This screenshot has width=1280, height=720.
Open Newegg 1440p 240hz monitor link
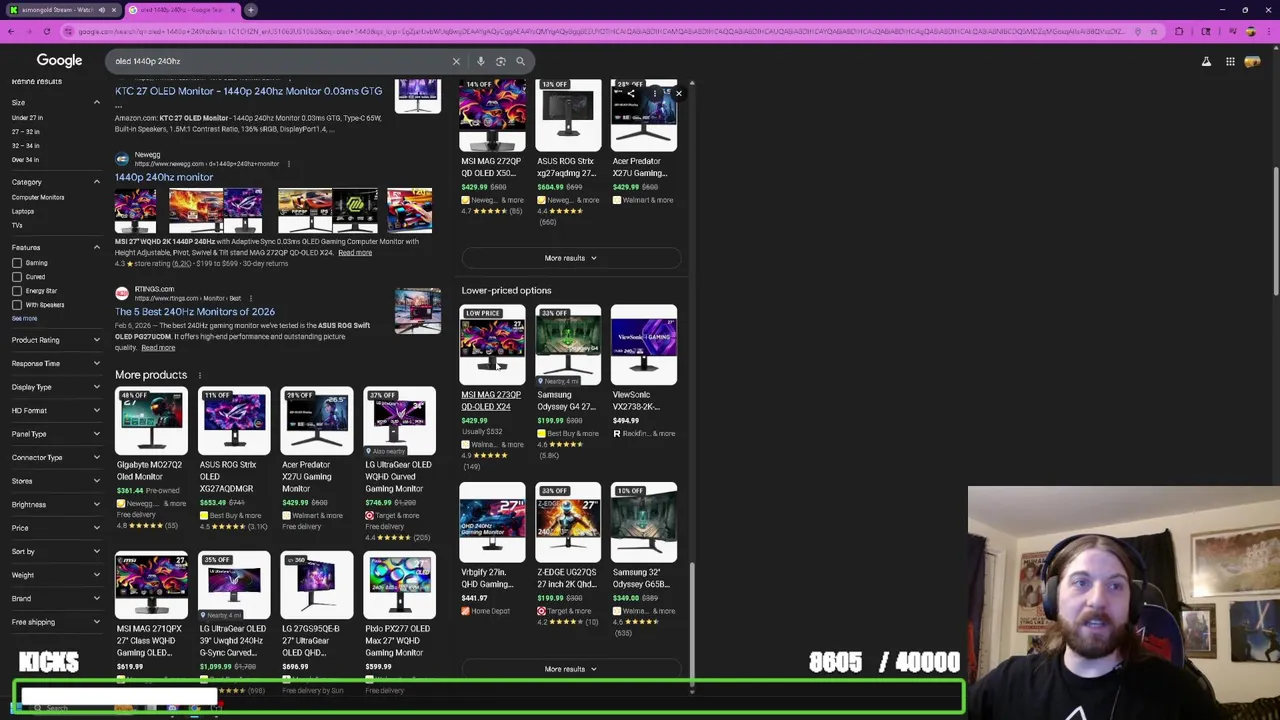coord(164,177)
